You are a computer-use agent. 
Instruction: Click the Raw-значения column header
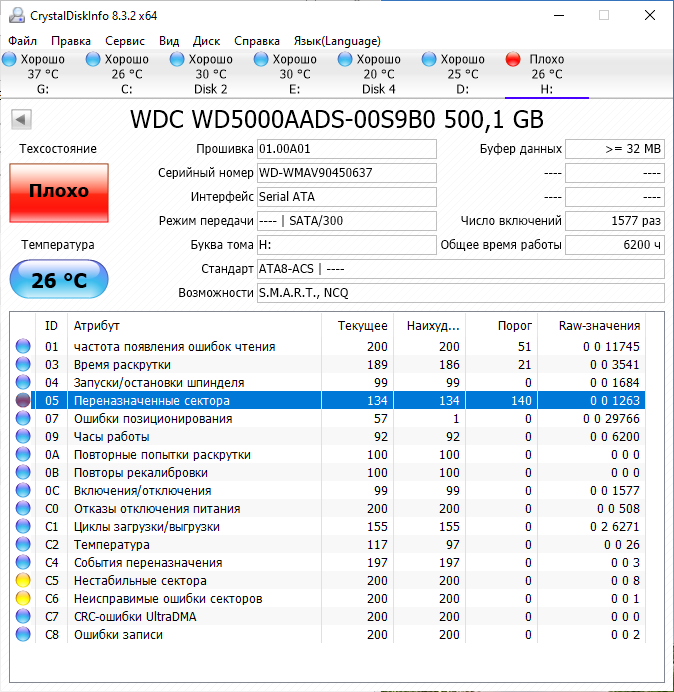[591, 326]
